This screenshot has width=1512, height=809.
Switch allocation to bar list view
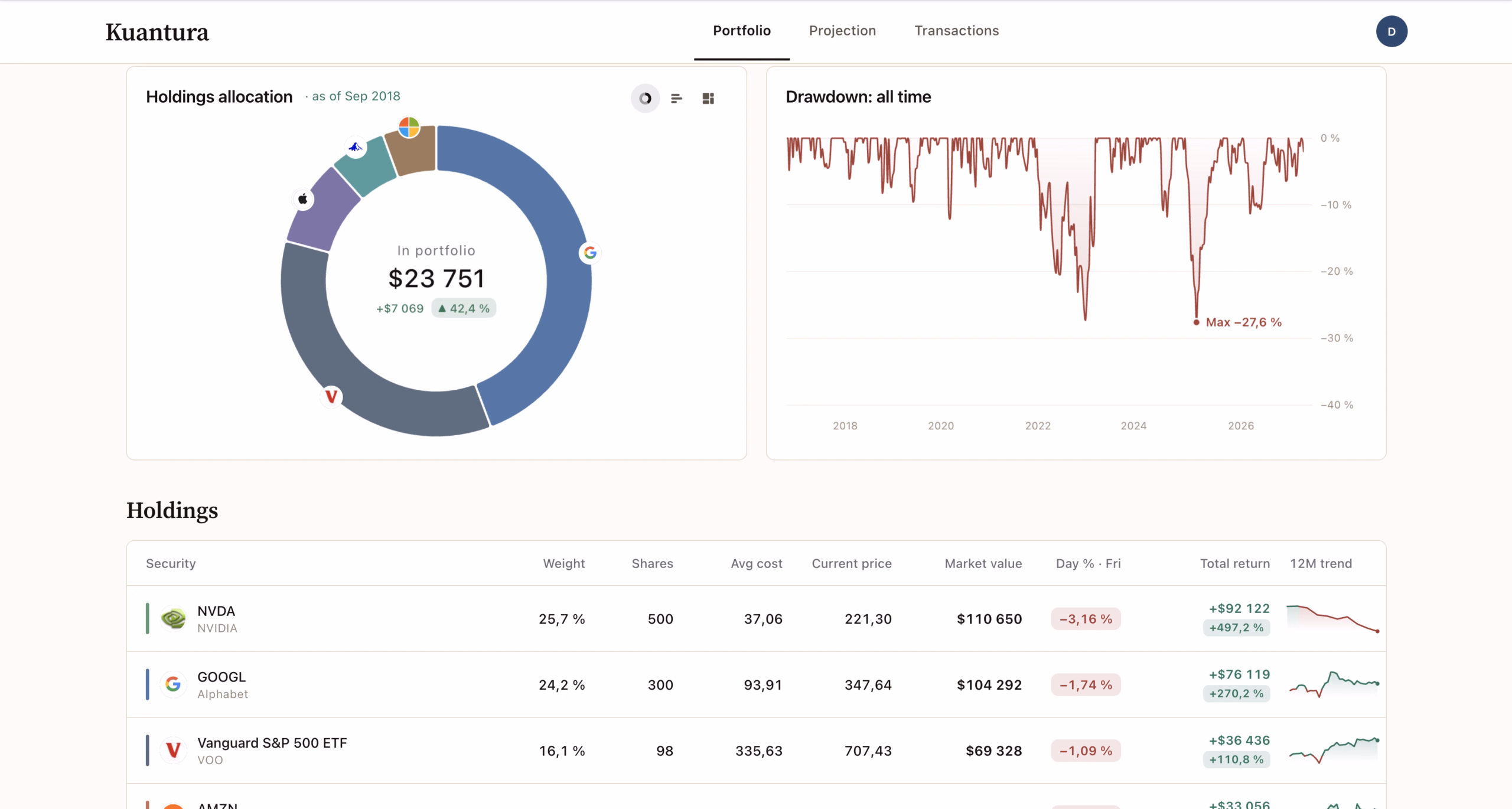point(676,99)
